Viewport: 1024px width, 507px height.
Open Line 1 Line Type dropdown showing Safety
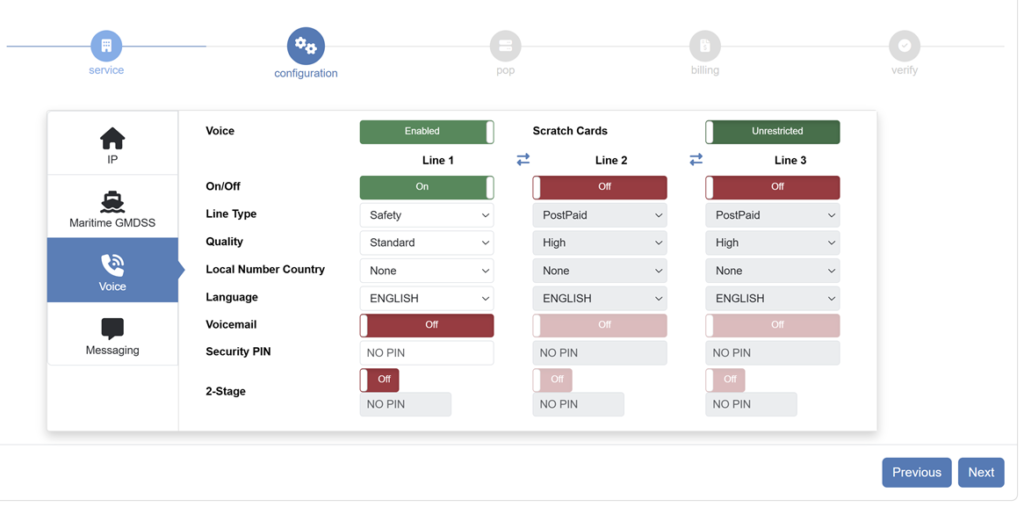point(426,215)
